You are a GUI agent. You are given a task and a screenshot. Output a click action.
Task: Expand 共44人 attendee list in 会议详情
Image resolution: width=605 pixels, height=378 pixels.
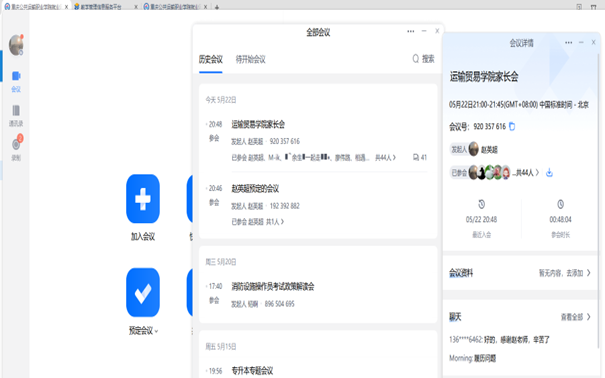click(x=525, y=173)
